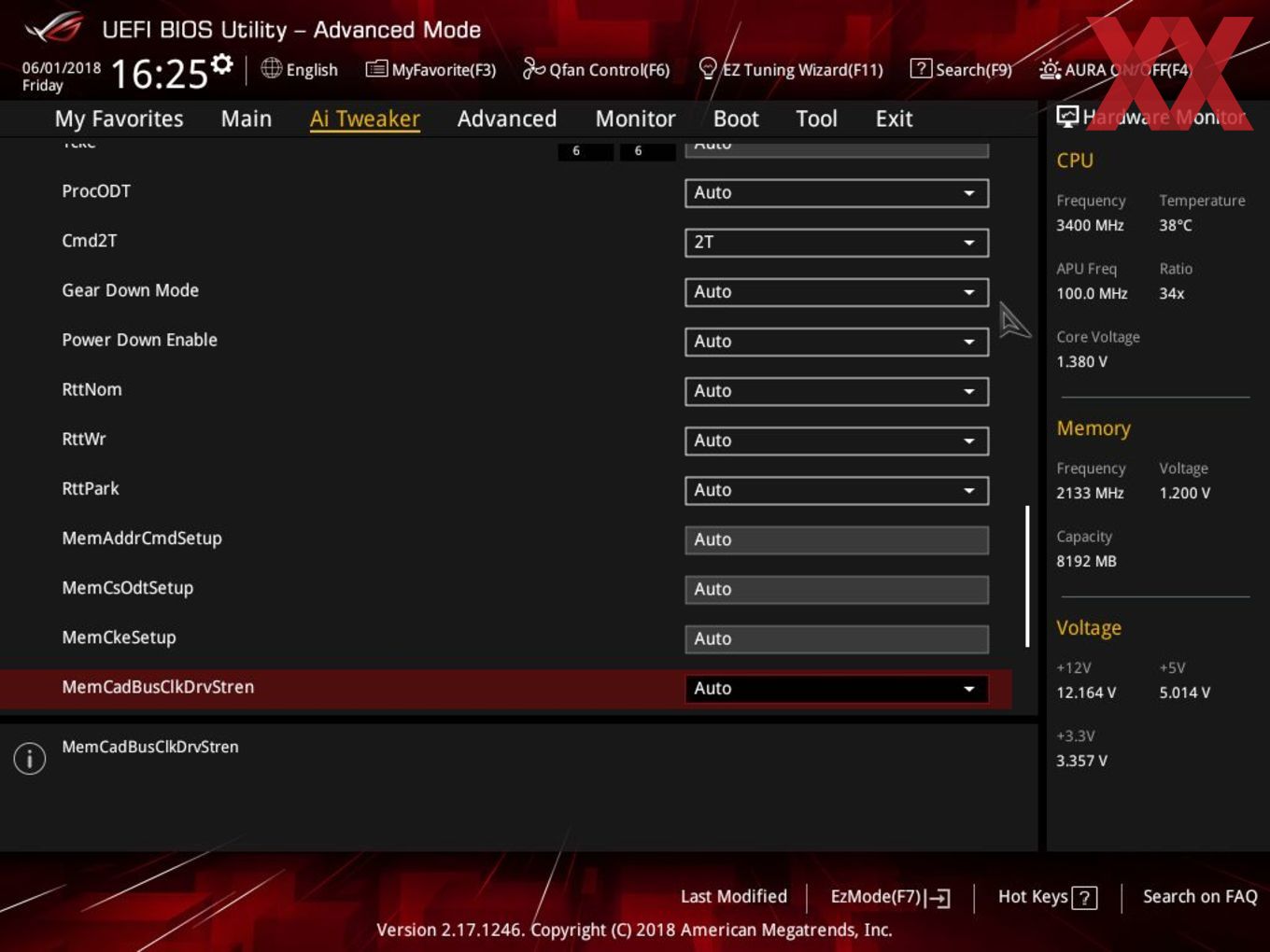
Task: Click the +3.3V 3.357 V reading
Action: coord(1081,761)
